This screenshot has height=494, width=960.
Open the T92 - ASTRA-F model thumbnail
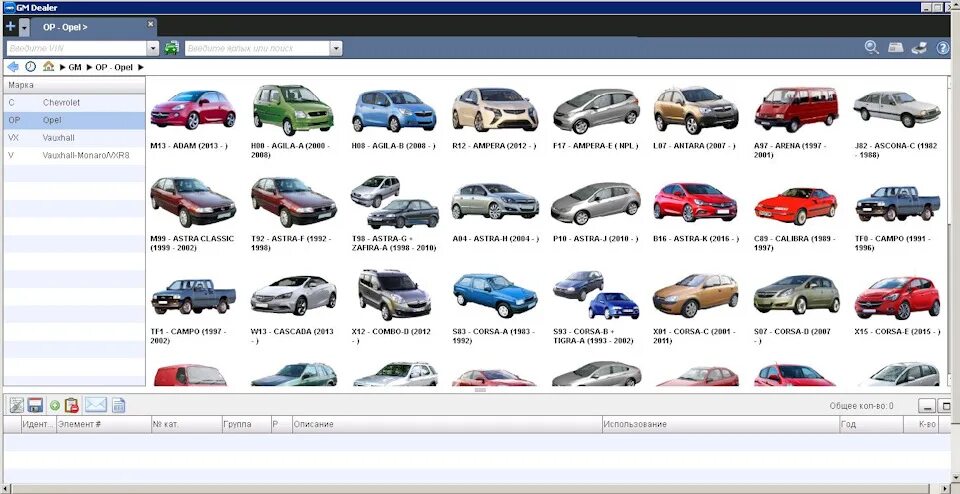point(293,202)
